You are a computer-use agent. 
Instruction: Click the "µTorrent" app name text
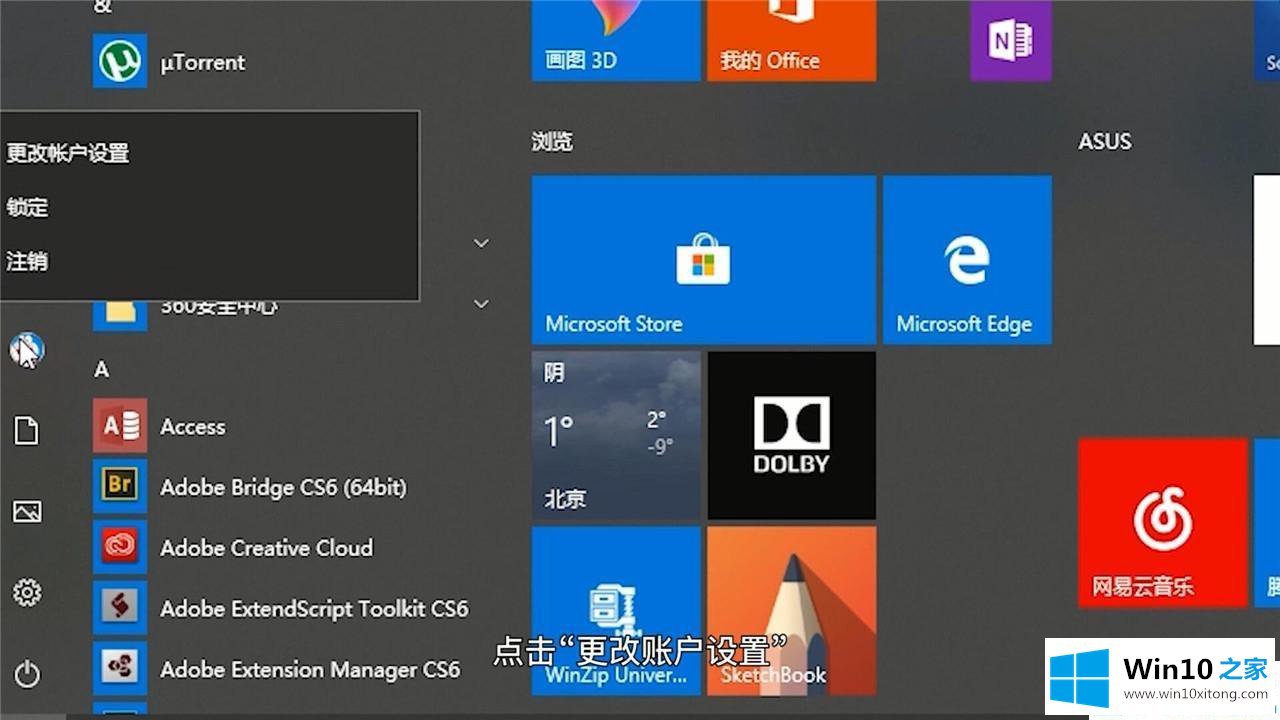click(203, 62)
